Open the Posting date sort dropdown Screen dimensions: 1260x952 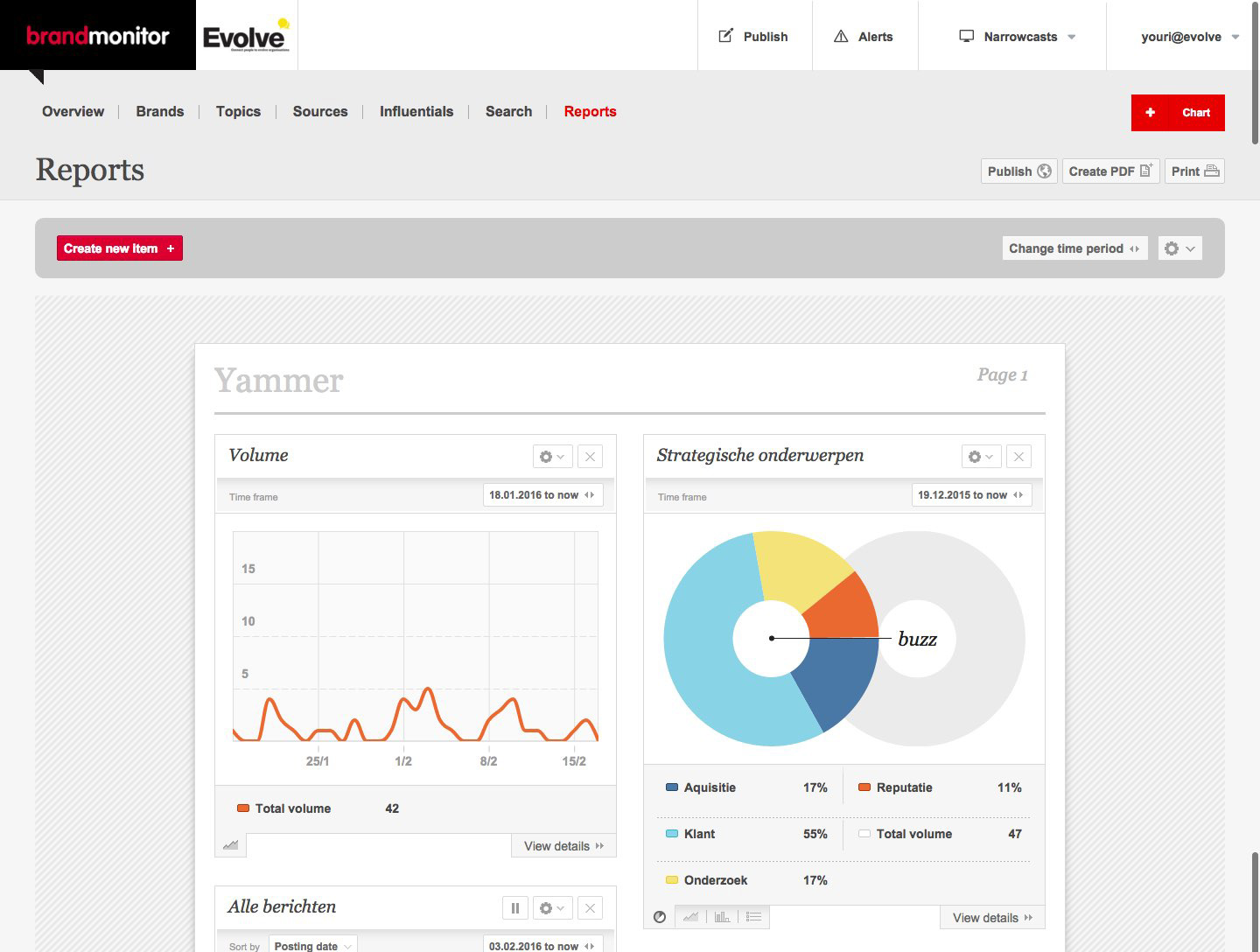[x=312, y=946]
